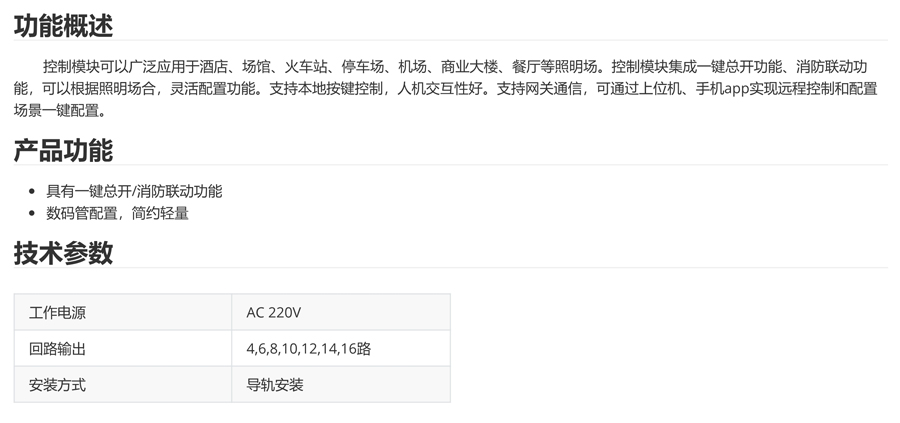Click the 技术参数 heading
This screenshot has width=900, height=423.
click(x=63, y=253)
